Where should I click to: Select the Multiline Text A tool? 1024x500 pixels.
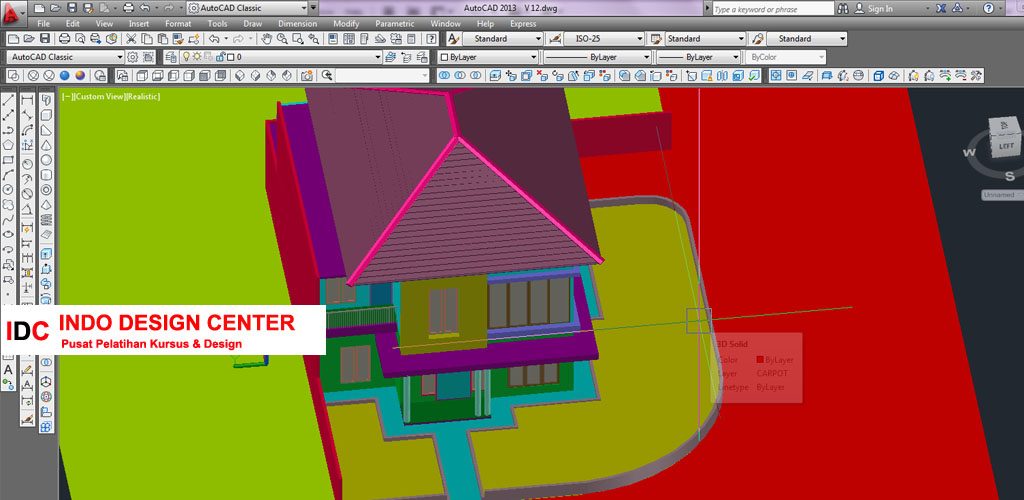click(8, 369)
